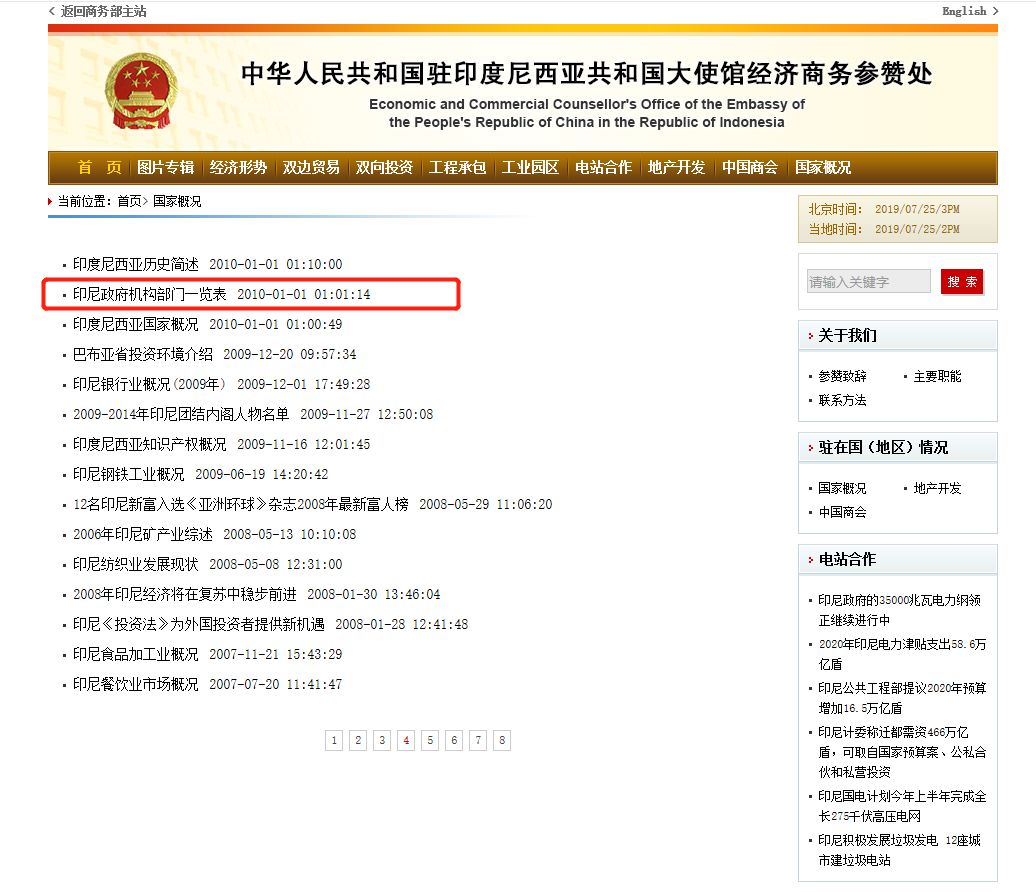Open the 工程承包 menu item

pos(457,167)
